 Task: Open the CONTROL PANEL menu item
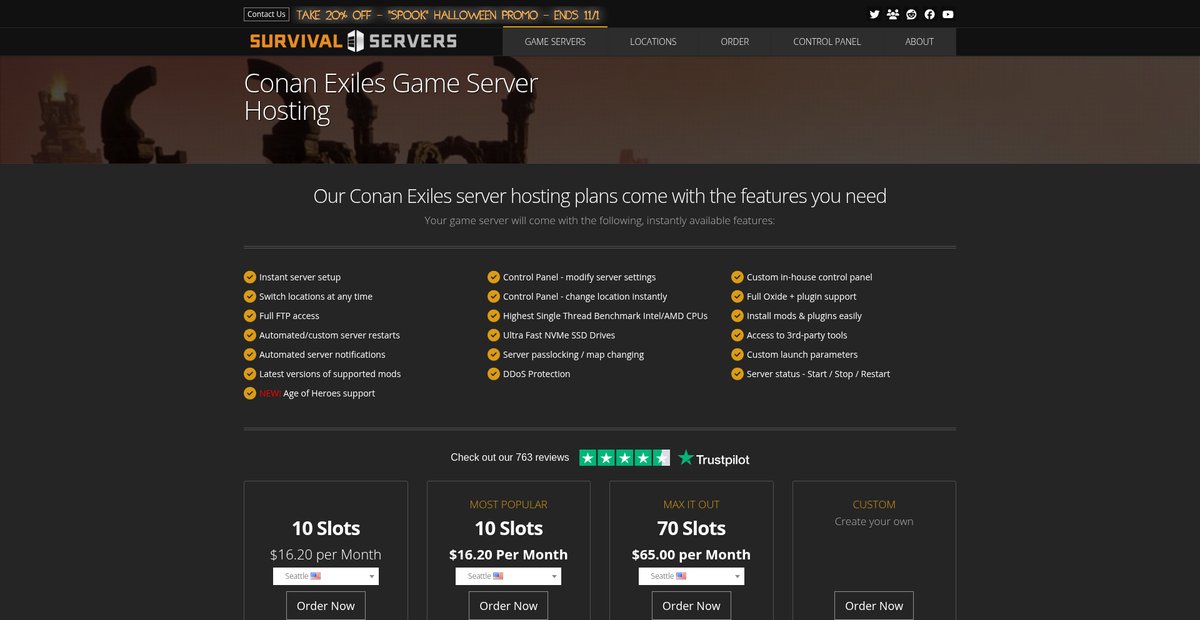click(827, 42)
